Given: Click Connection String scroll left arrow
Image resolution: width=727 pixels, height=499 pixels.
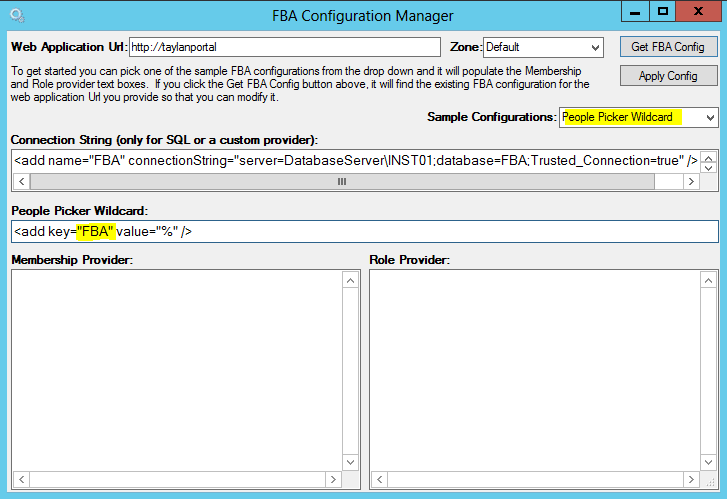Looking at the screenshot, I should pyautogui.click(x=21, y=181).
